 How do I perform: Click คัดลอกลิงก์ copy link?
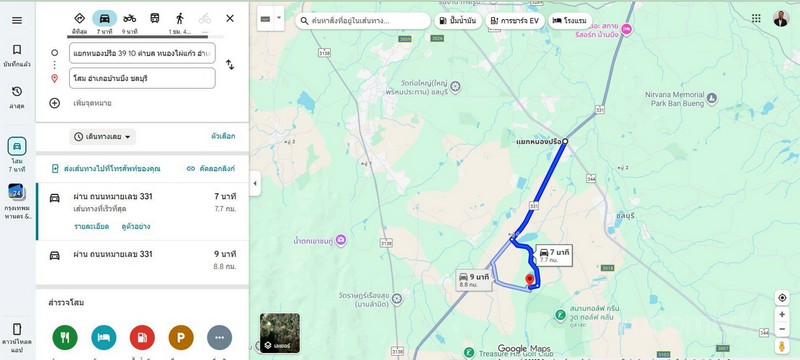tap(211, 168)
